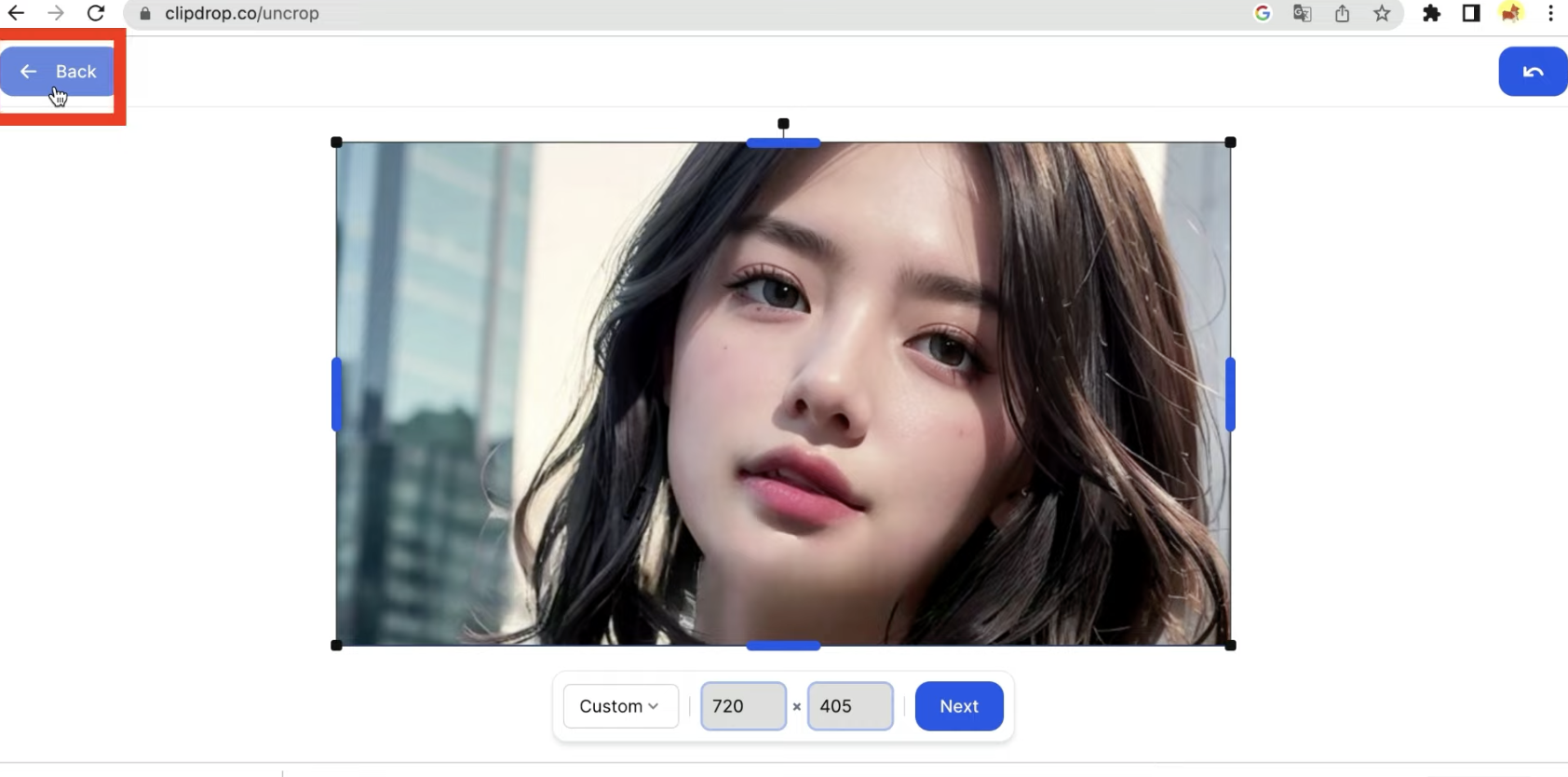The image size is (1568, 777).
Task: Click the top-right corner crop handle
Action: pos(1230,143)
